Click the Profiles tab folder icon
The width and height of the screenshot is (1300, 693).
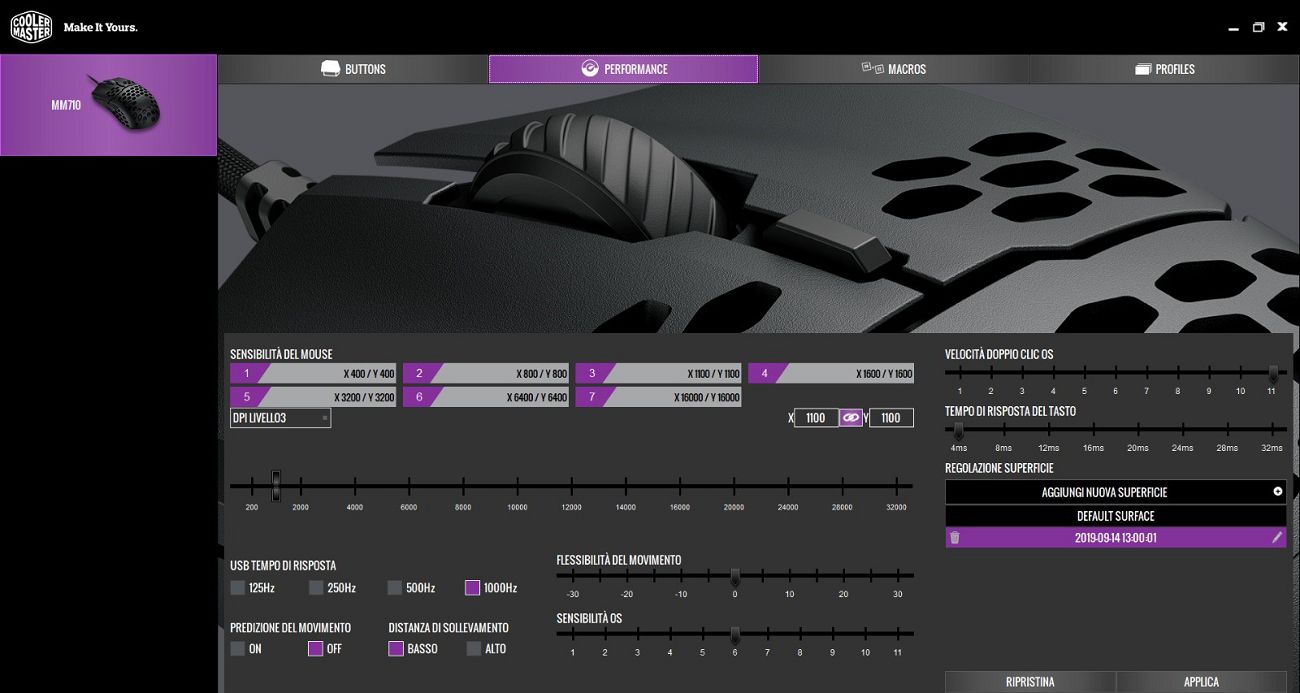click(x=1144, y=69)
